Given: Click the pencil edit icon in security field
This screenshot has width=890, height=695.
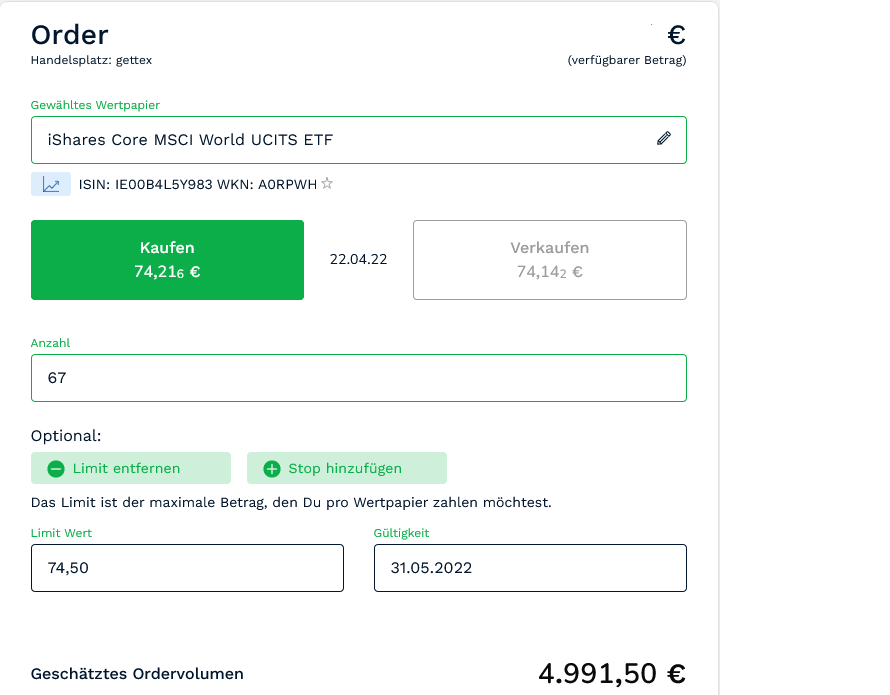Looking at the screenshot, I should [x=663, y=139].
